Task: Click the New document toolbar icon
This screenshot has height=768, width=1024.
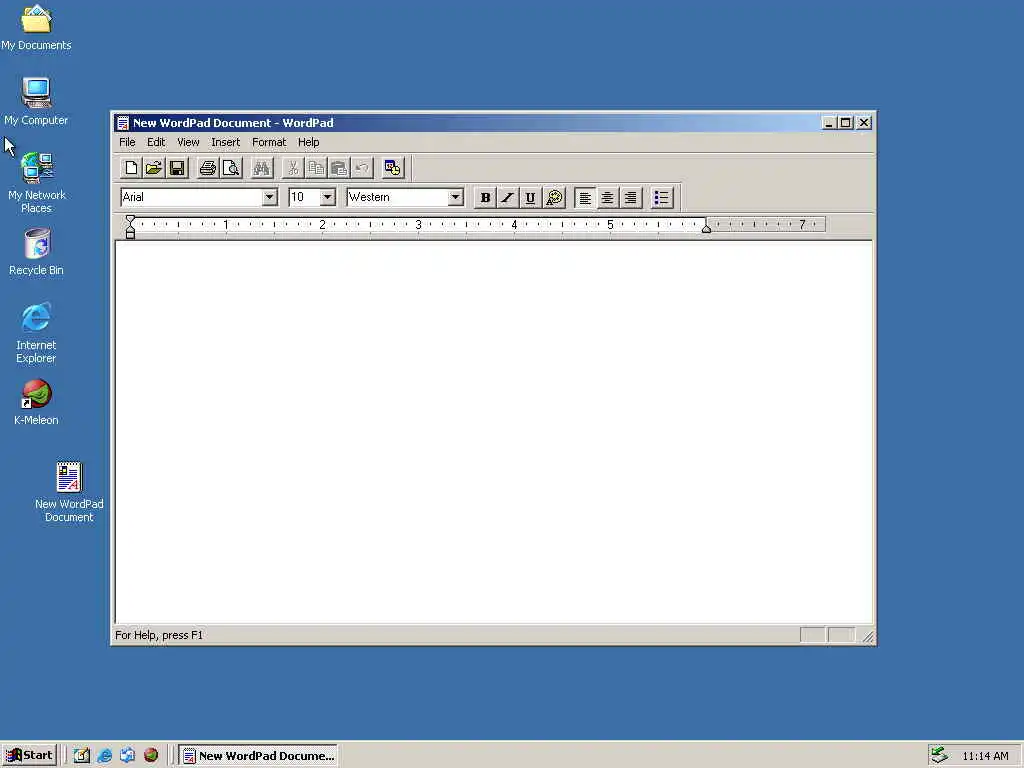Action: 131,168
